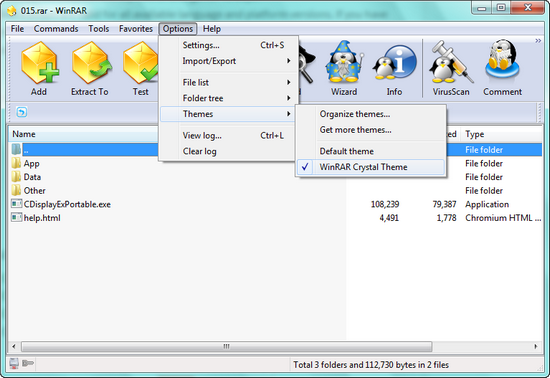Select the checked WinRAR Crystal Theme item

[371, 167]
